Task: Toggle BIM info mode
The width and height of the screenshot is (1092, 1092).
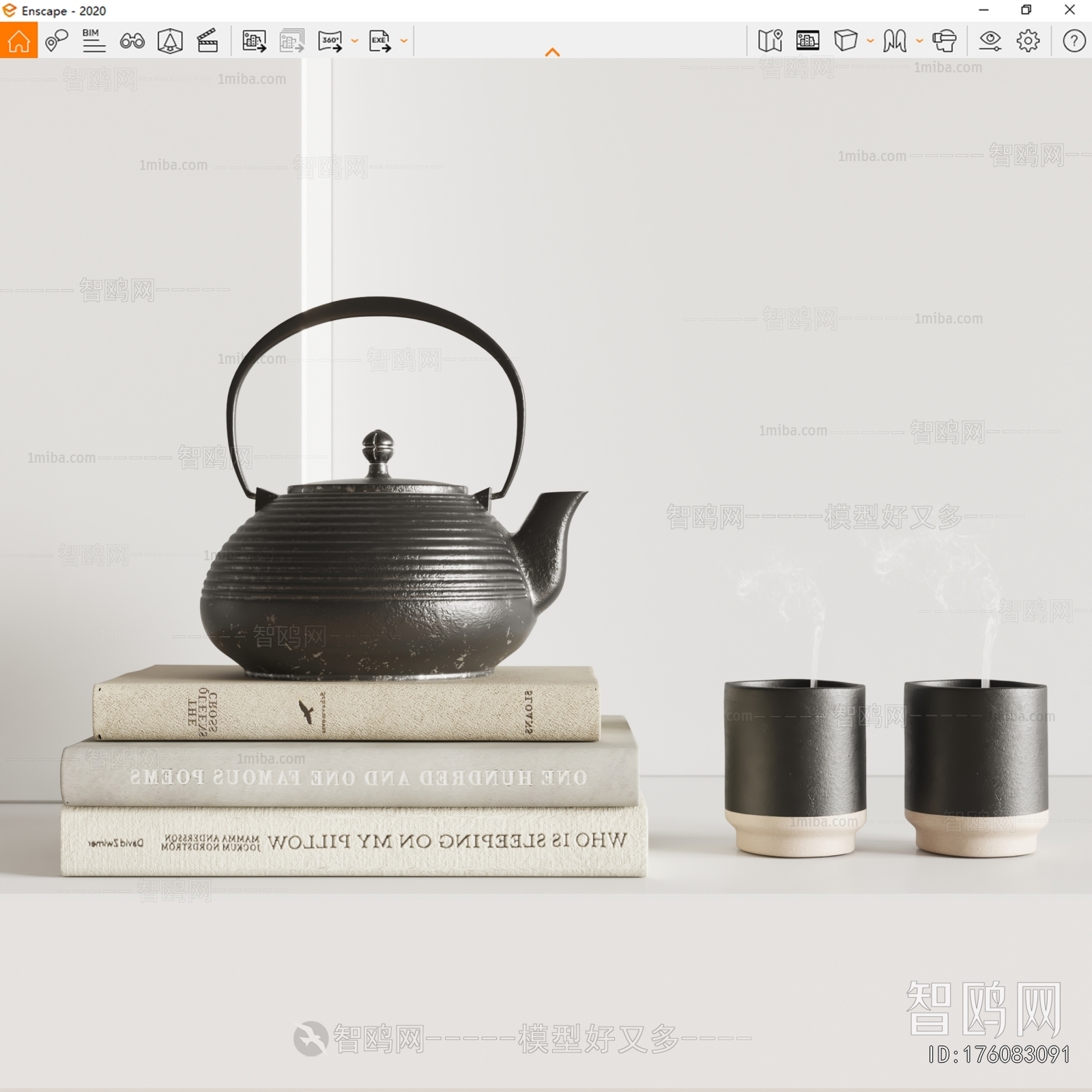Action: pyautogui.click(x=94, y=41)
